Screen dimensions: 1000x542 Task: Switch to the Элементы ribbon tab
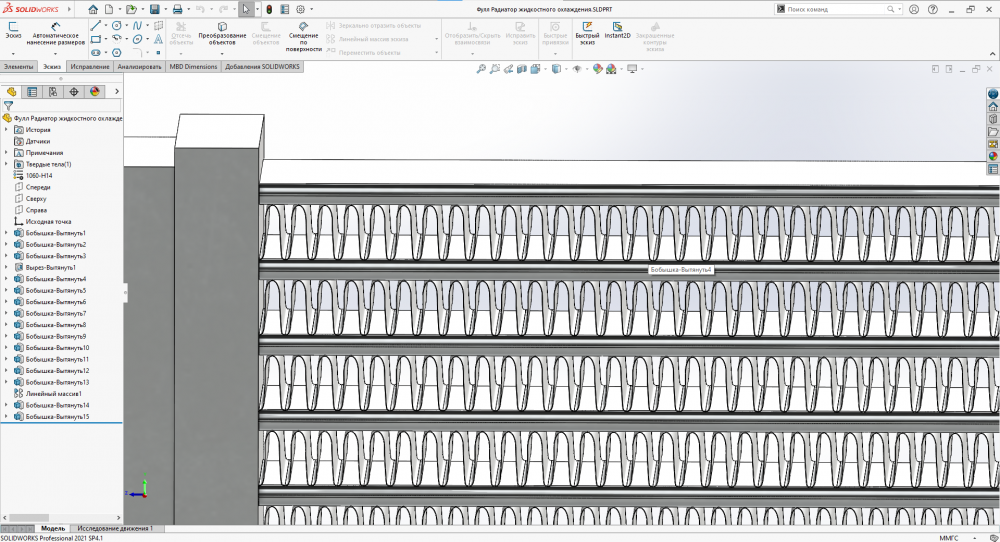(19, 67)
